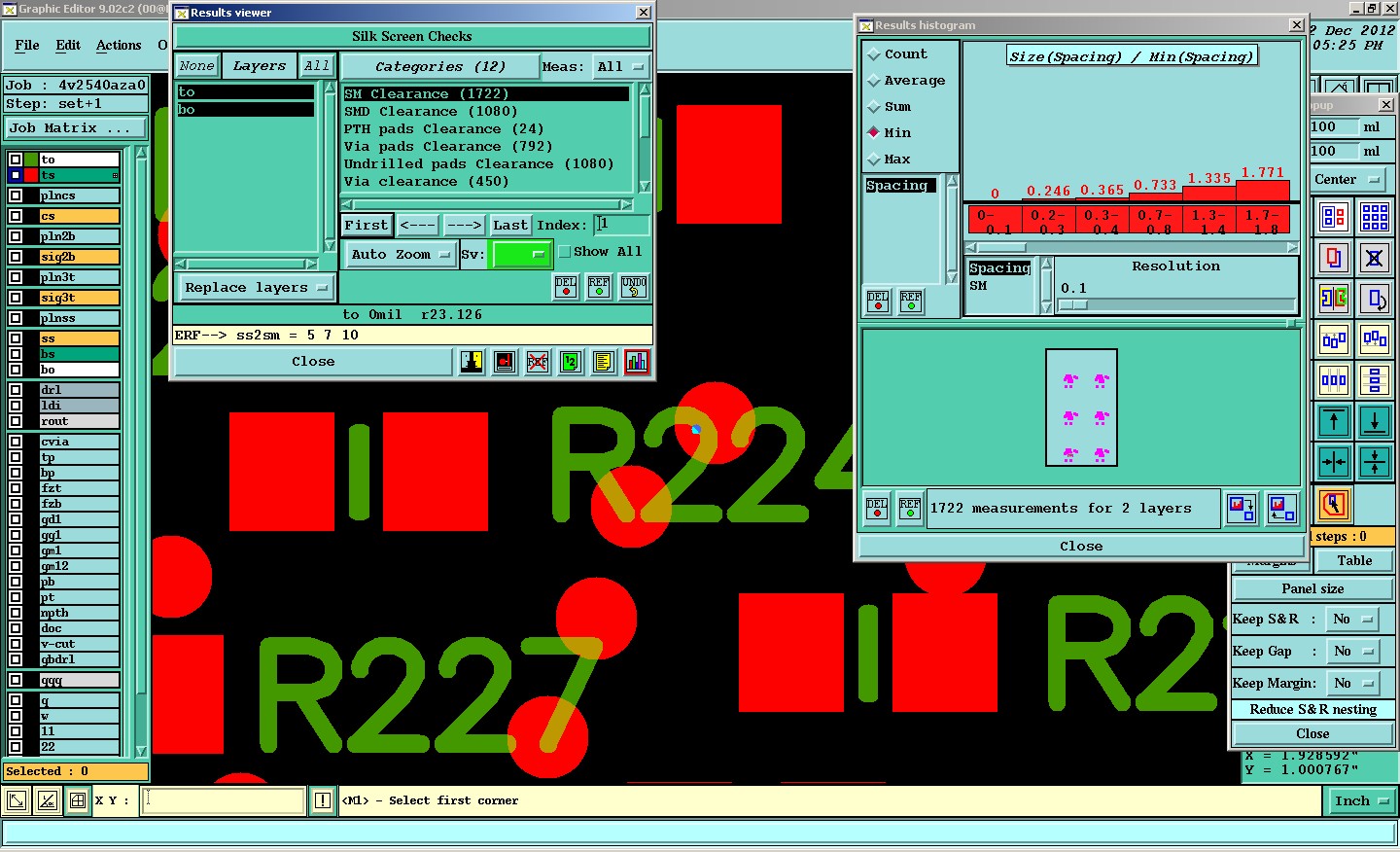Image resolution: width=1400 pixels, height=852 pixels.
Task: Open the Center alignment dropdown
Action: (x=1347, y=180)
